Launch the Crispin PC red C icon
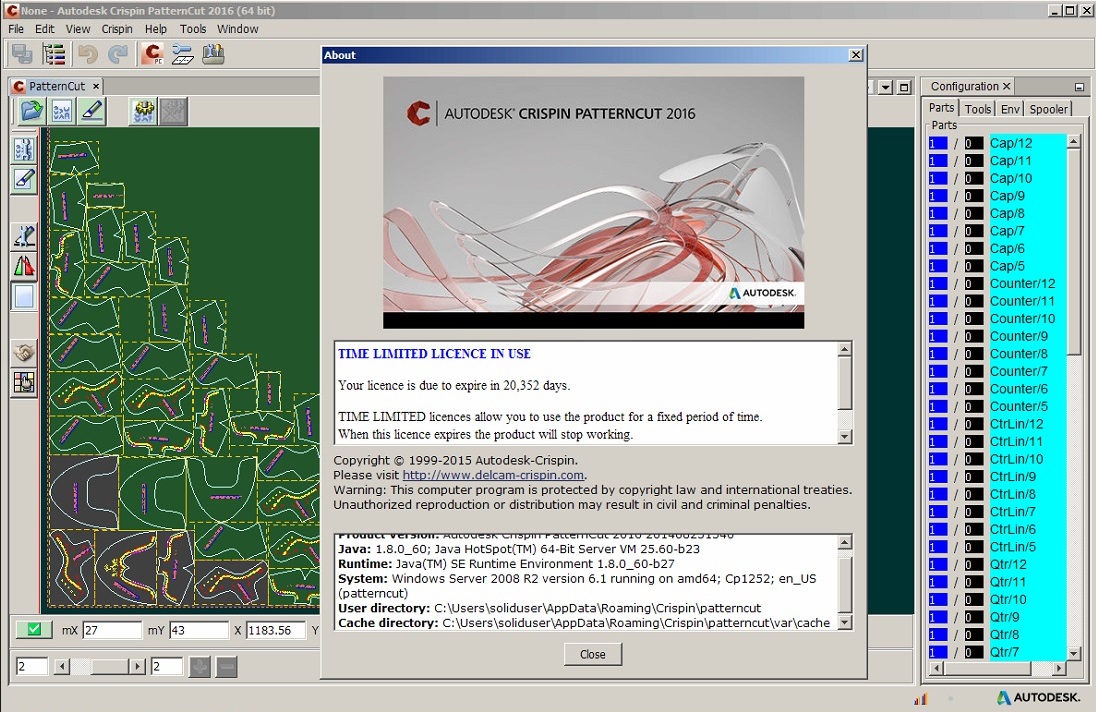Screen dimensions: 1096x712 tap(152, 54)
